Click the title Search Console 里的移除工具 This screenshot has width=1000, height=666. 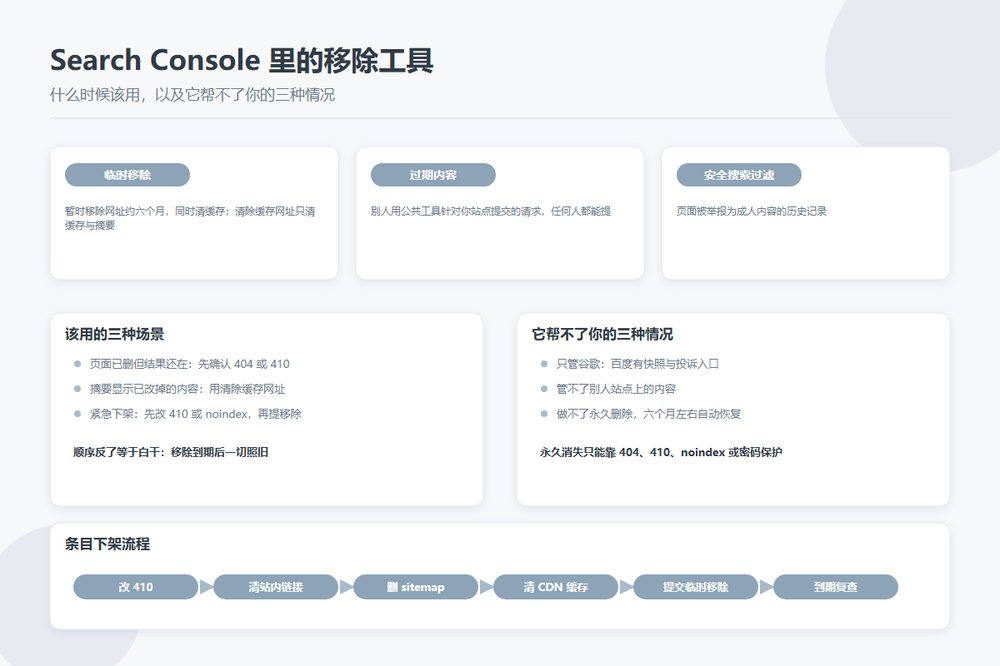(x=242, y=61)
